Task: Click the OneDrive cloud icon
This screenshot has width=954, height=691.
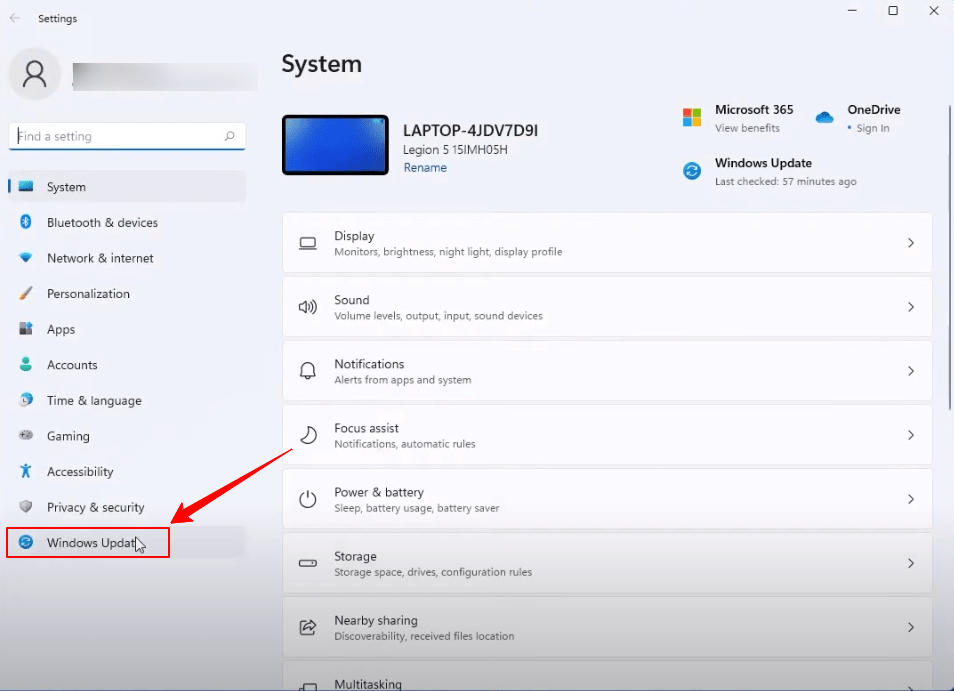Action: [x=824, y=118]
